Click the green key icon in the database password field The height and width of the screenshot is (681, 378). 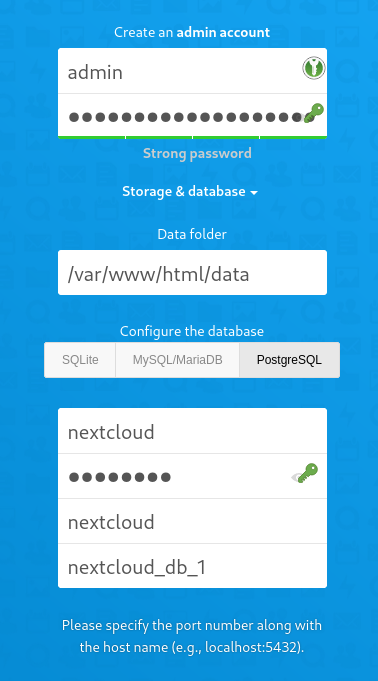pos(308,473)
